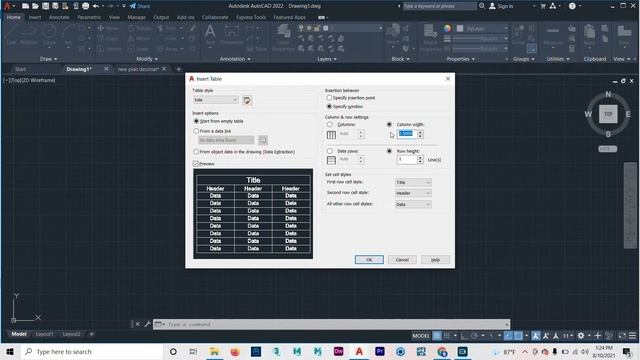Click Cancel in Insert Table dialog
This screenshot has height=360, width=640.
402,260
